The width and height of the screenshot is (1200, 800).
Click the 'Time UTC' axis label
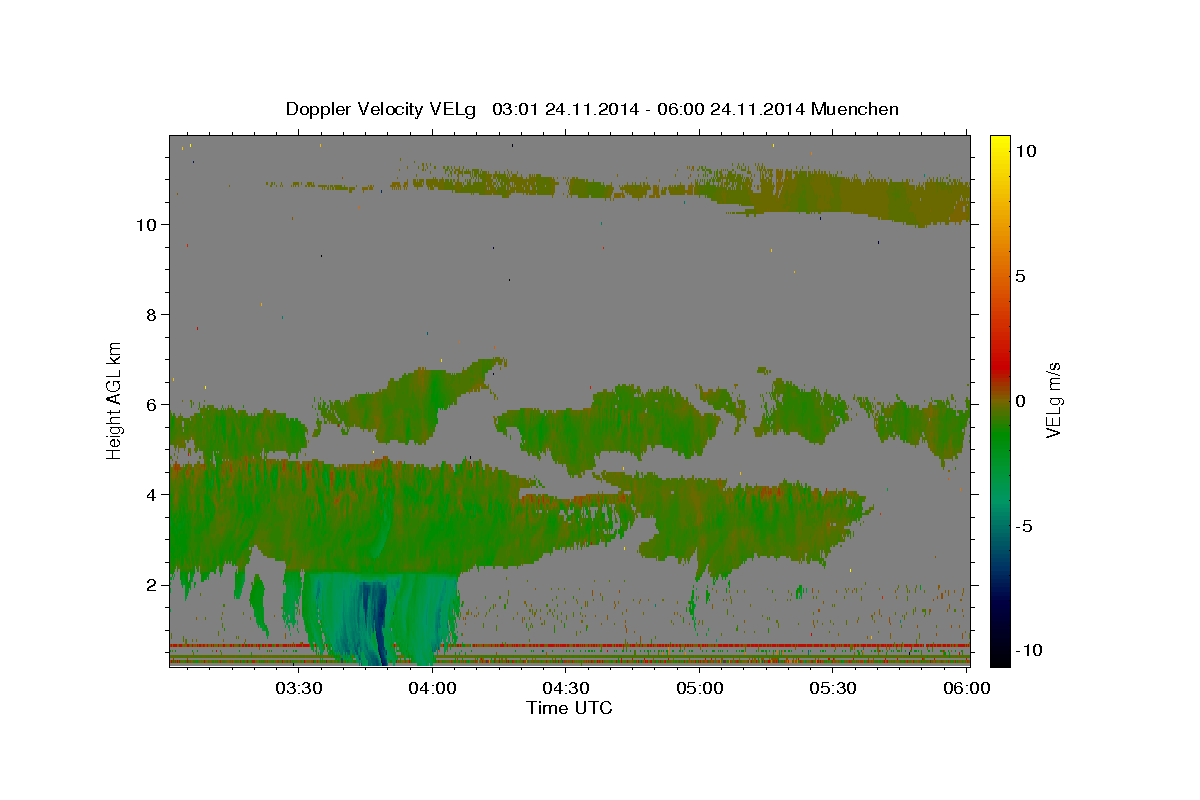tap(569, 708)
